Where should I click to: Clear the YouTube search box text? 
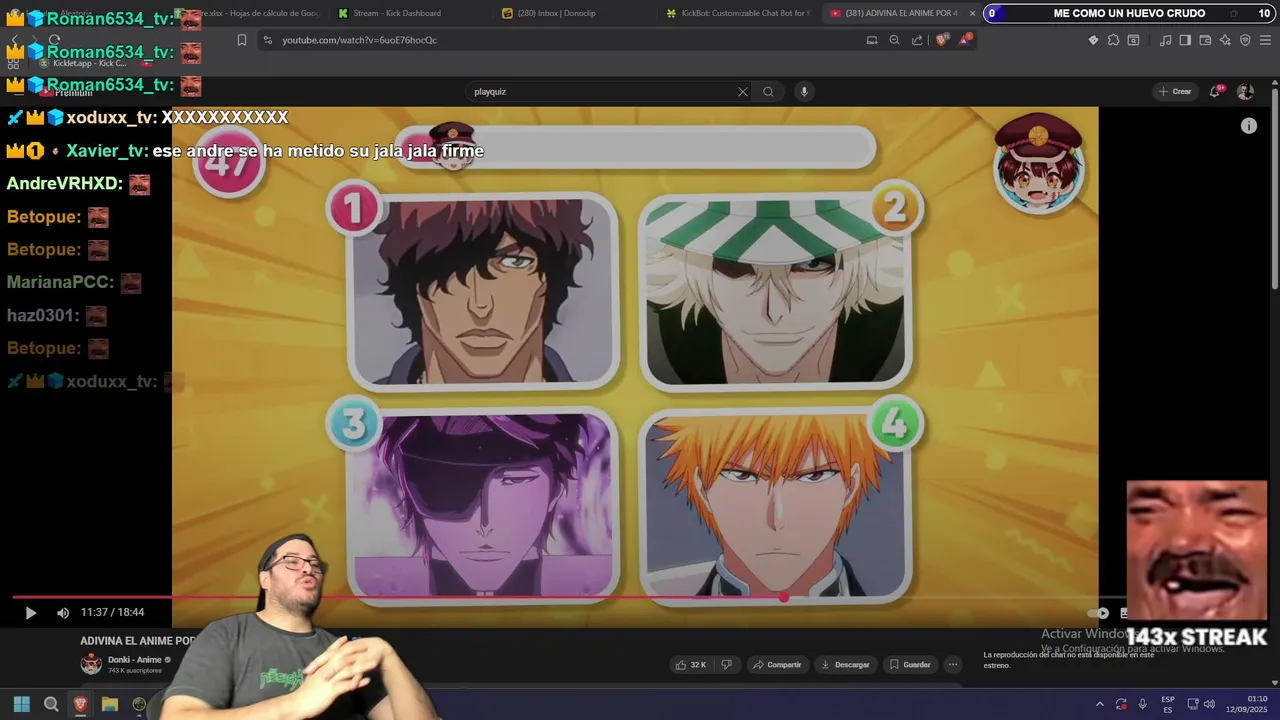pos(742,92)
